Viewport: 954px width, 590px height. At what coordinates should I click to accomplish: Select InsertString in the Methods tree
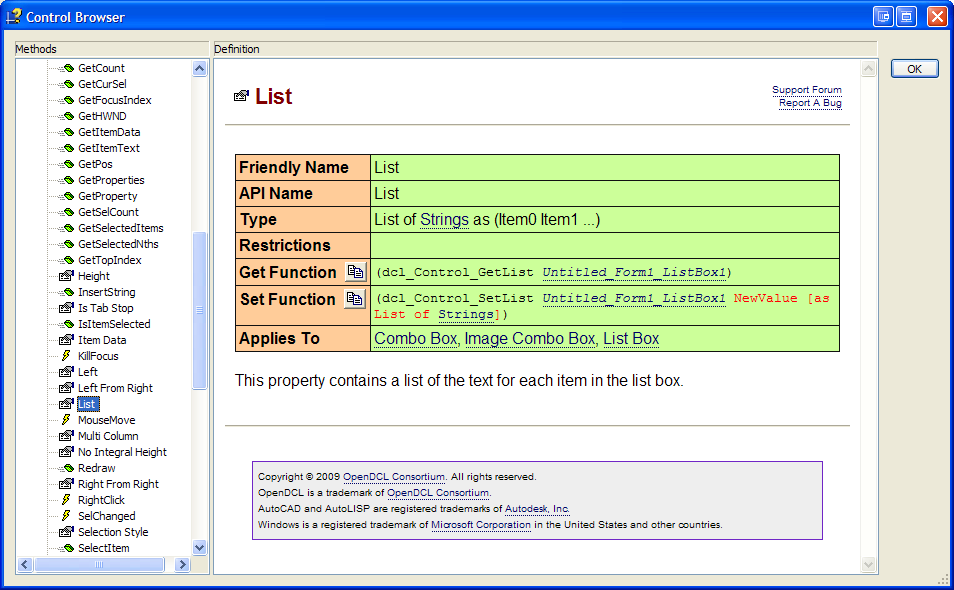[107, 292]
